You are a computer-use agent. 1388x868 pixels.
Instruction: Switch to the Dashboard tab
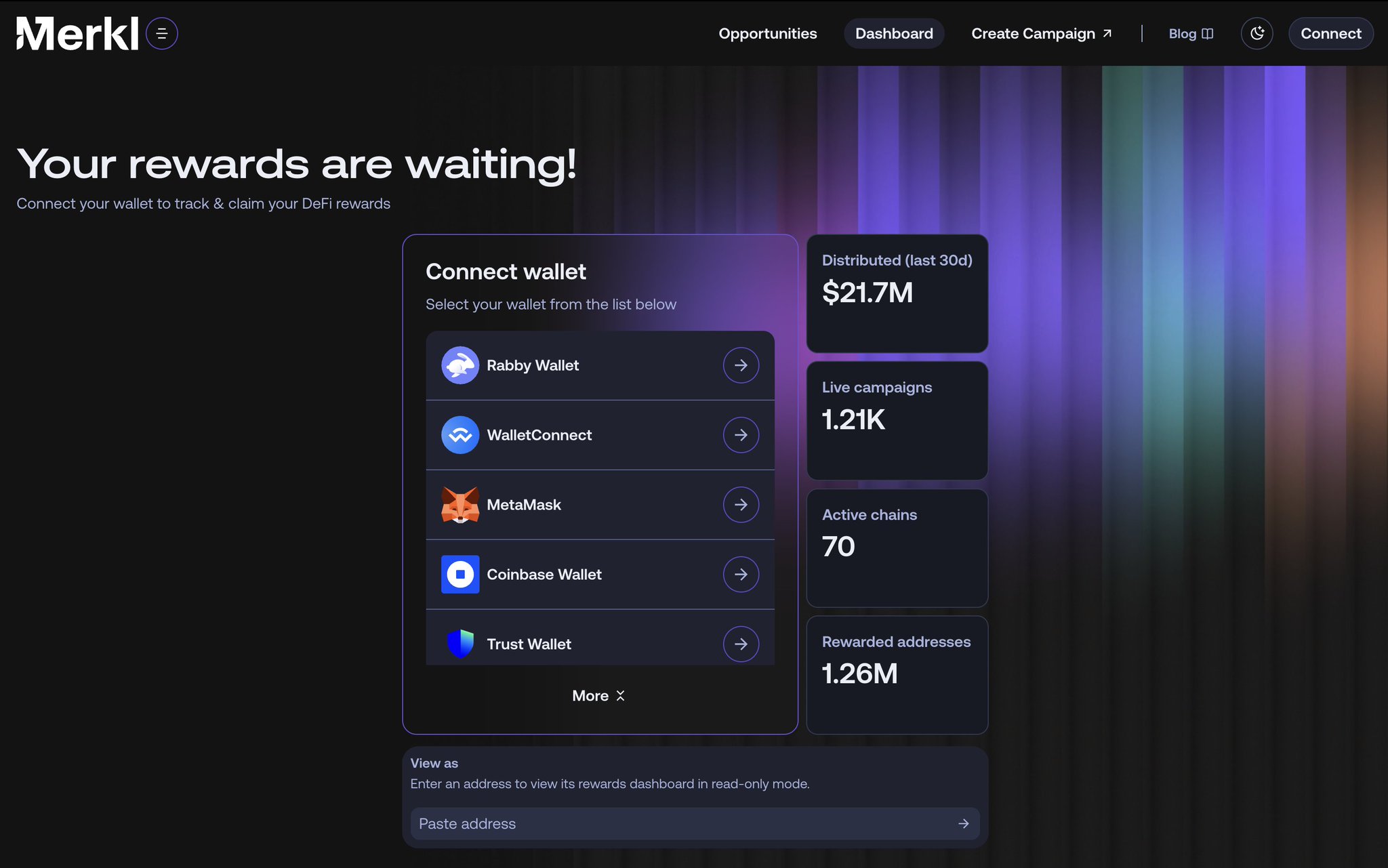(x=893, y=33)
